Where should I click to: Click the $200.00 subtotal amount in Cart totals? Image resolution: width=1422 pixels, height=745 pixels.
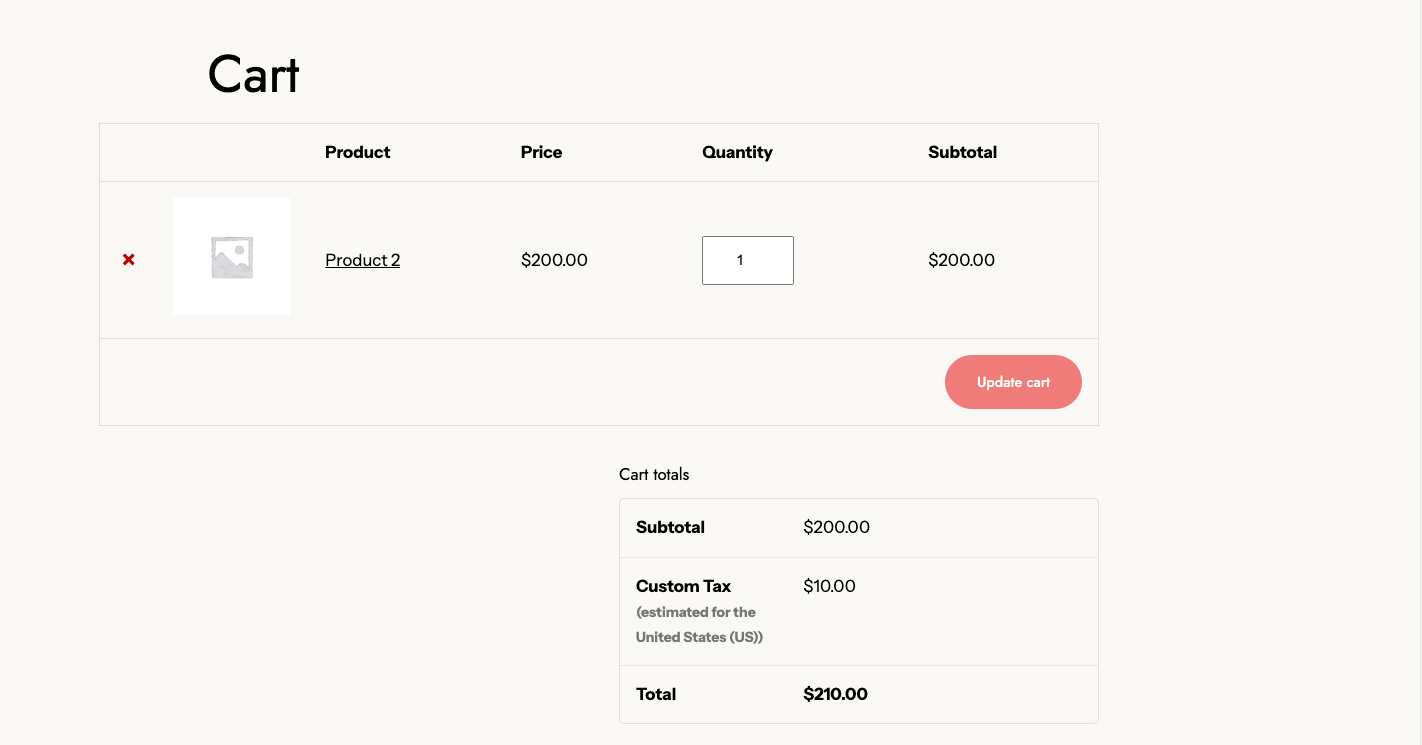pyautogui.click(x=836, y=527)
